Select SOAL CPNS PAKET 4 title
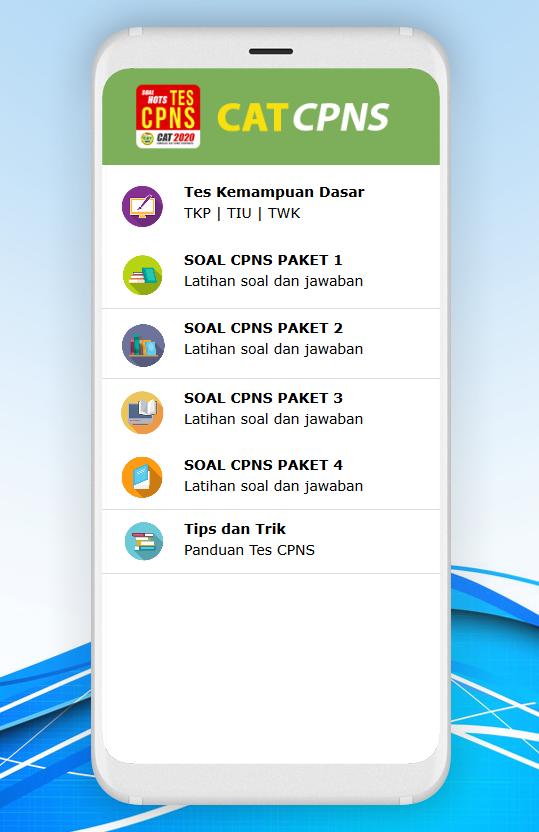Screen dimensions: 539x832 click(x=263, y=465)
